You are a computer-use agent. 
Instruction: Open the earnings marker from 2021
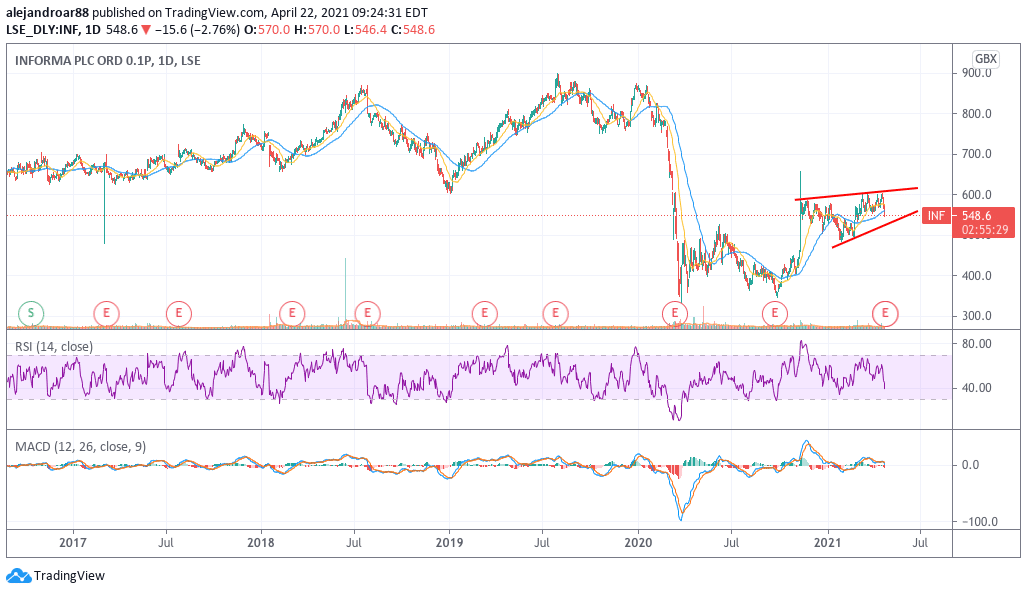point(886,314)
